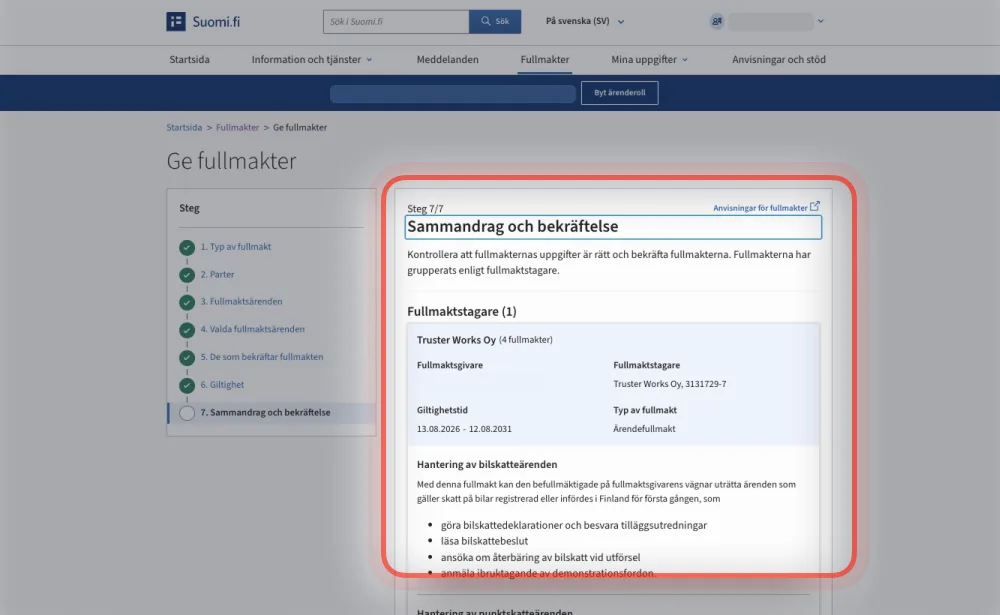The height and width of the screenshot is (615, 1000).
Task: Click Ärendefullmakt type value
Action: tap(644, 429)
